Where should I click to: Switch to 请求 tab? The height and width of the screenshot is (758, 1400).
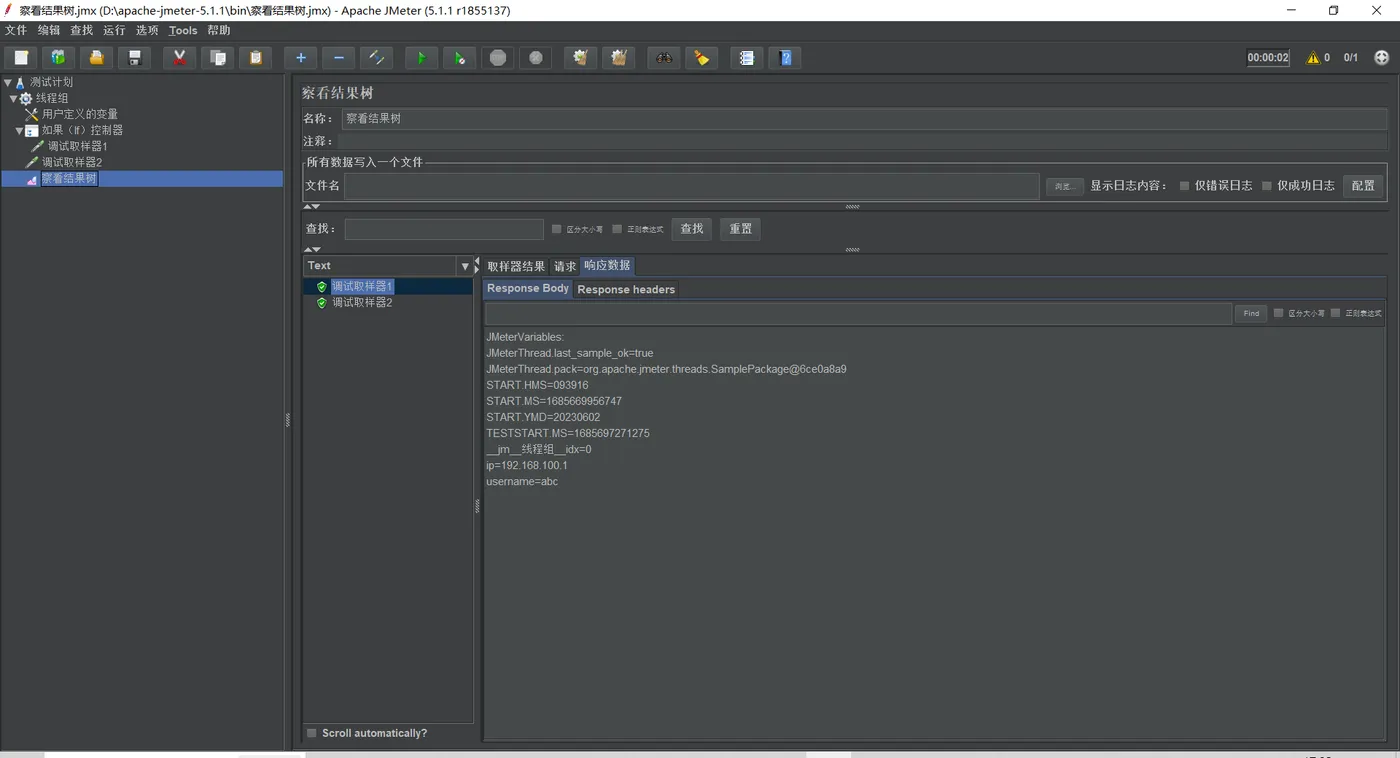pyautogui.click(x=565, y=266)
